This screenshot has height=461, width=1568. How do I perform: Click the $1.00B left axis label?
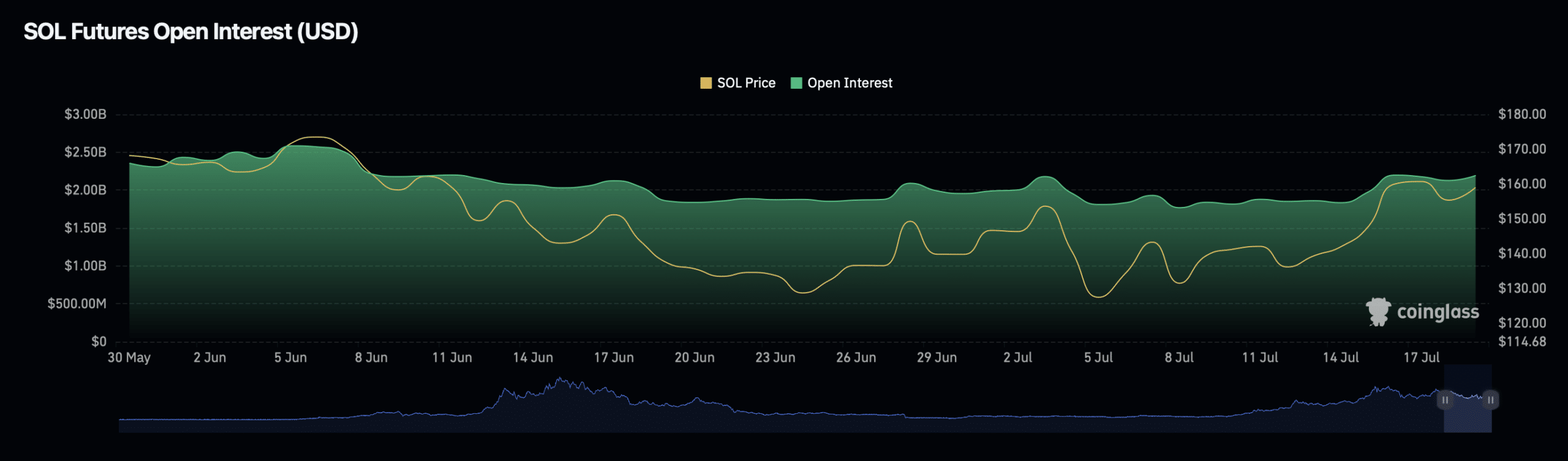click(x=85, y=266)
